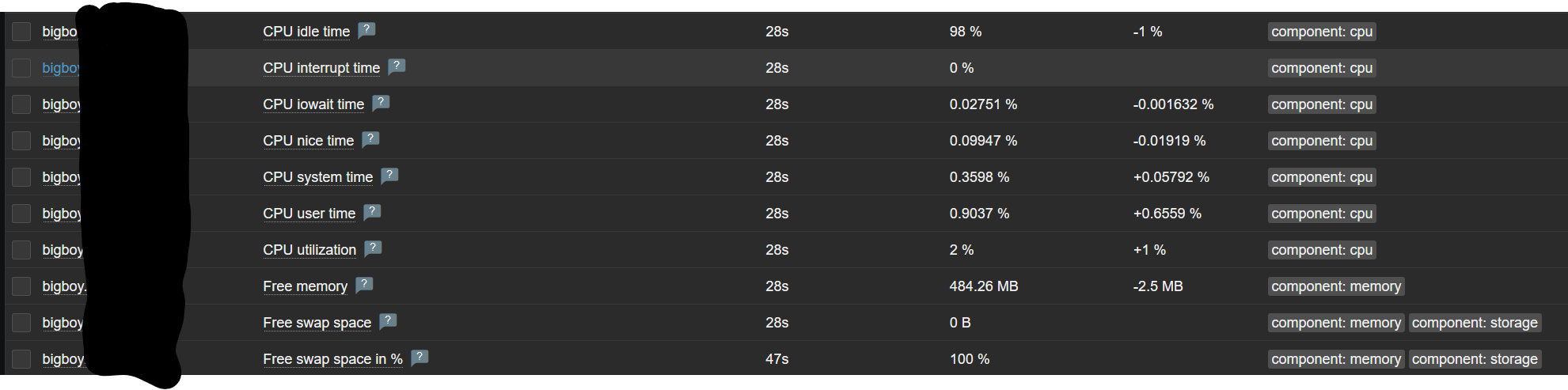Show help icon for Free memory
The width and height of the screenshot is (1568, 390).
pyautogui.click(x=364, y=285)
